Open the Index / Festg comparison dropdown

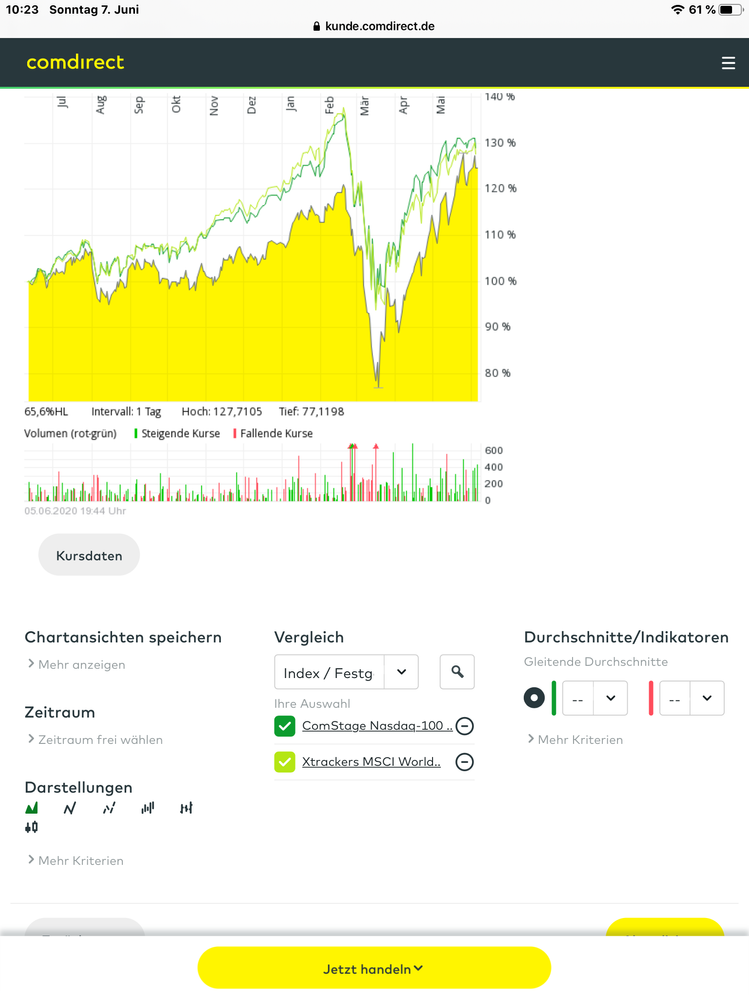tap(346, 672)
